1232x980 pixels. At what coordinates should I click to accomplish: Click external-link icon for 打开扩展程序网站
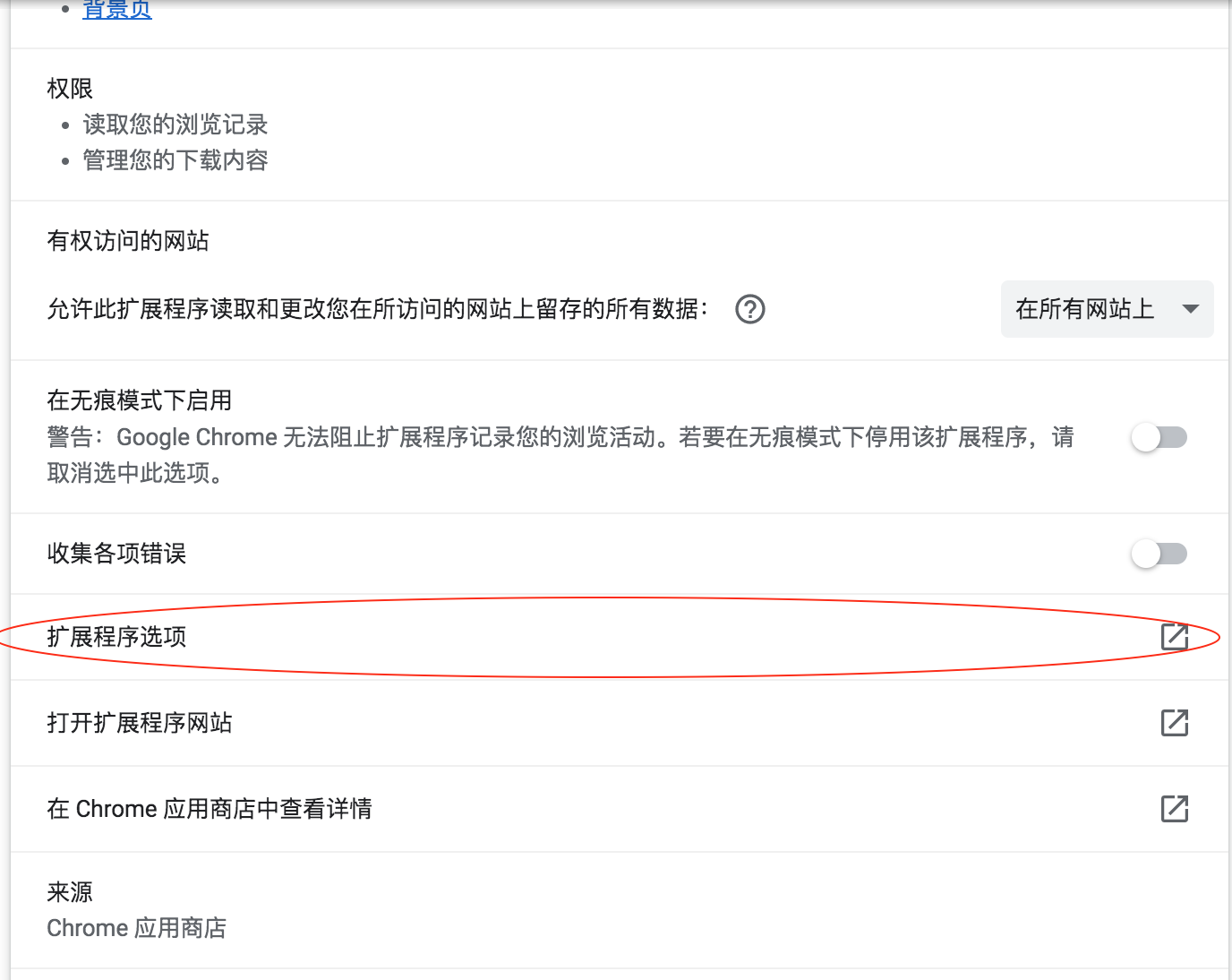(1174, 723)
